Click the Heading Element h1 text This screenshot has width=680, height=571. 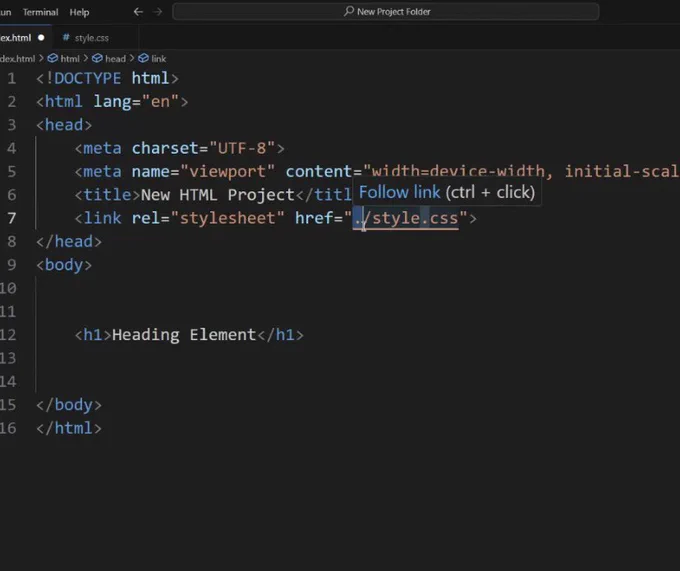tap(184, 335)
